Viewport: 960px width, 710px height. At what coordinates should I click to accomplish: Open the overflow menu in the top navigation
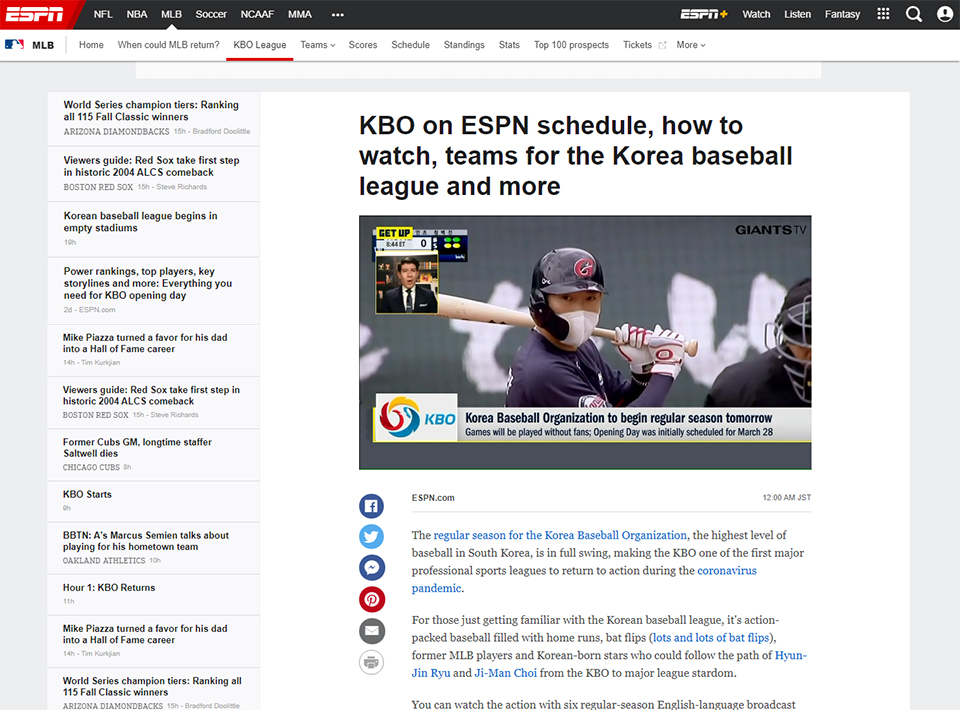337,14
